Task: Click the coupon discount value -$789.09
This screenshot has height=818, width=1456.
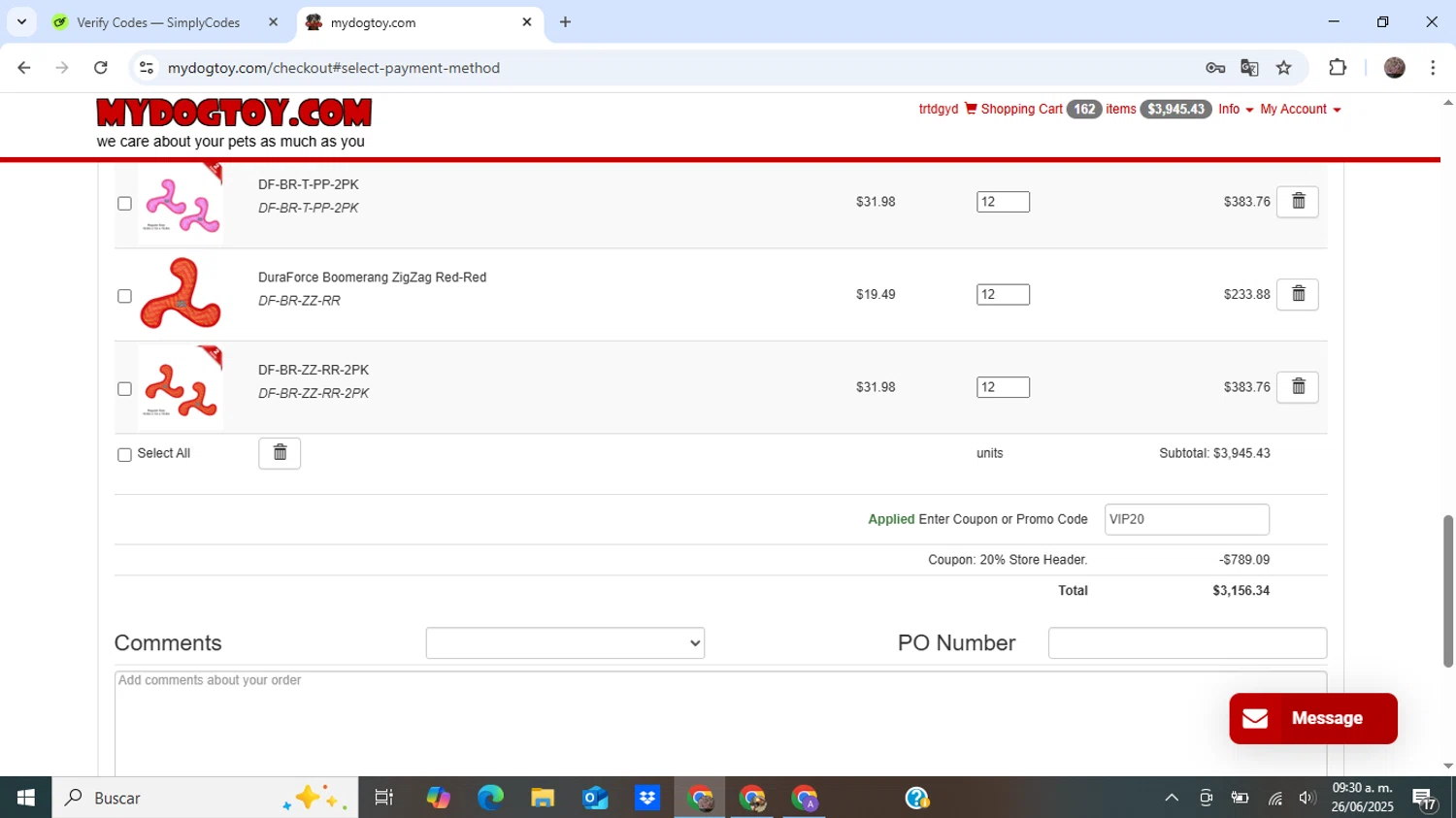Action: tap(1244, 560)
